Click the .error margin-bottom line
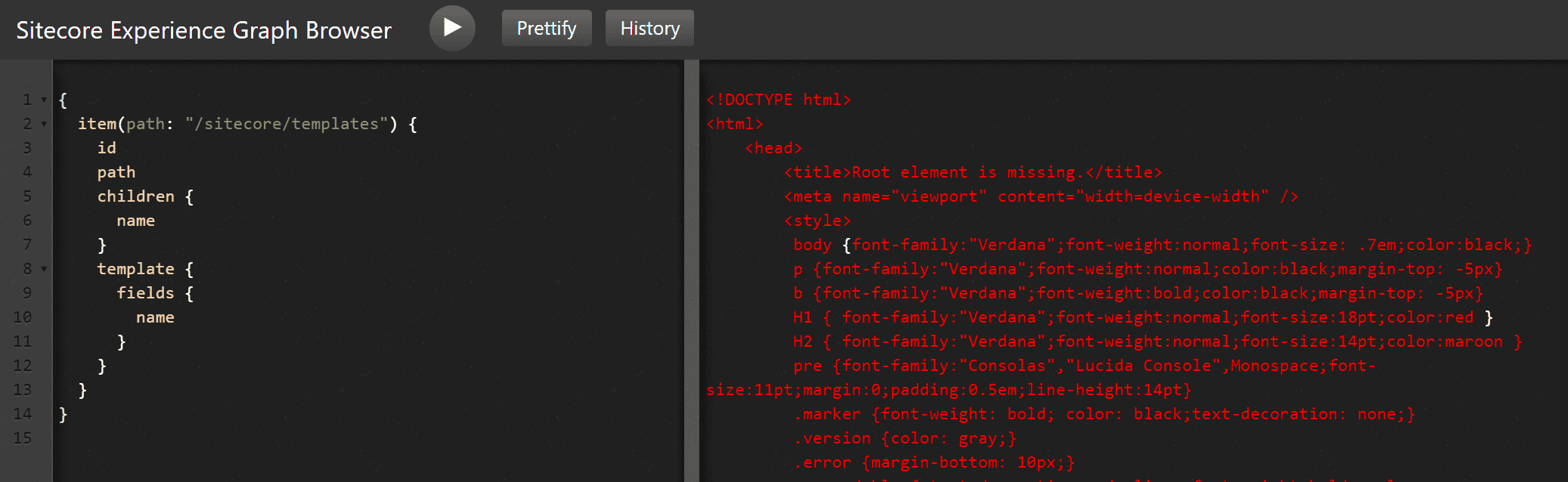Viewport: 1568px width, 482px height. pos(934,462)
